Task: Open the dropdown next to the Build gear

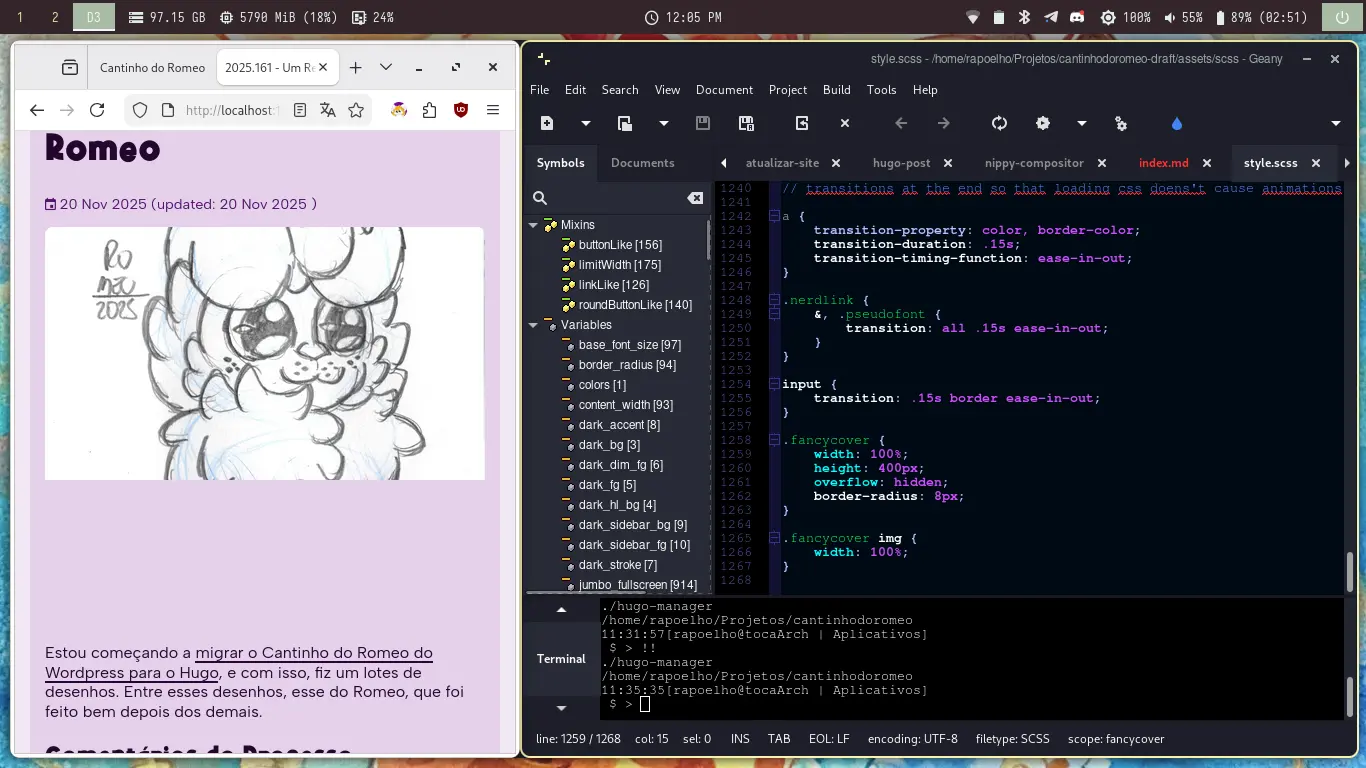Action: click(x=1081, y=123)
